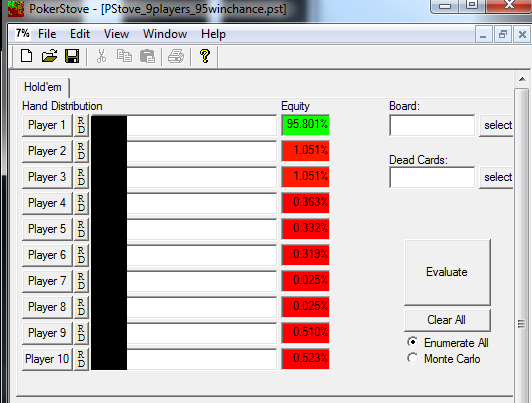532x403 pixels.
Task: Open the Edit menu
Action: pyautogui.click(x=80, y=34)
